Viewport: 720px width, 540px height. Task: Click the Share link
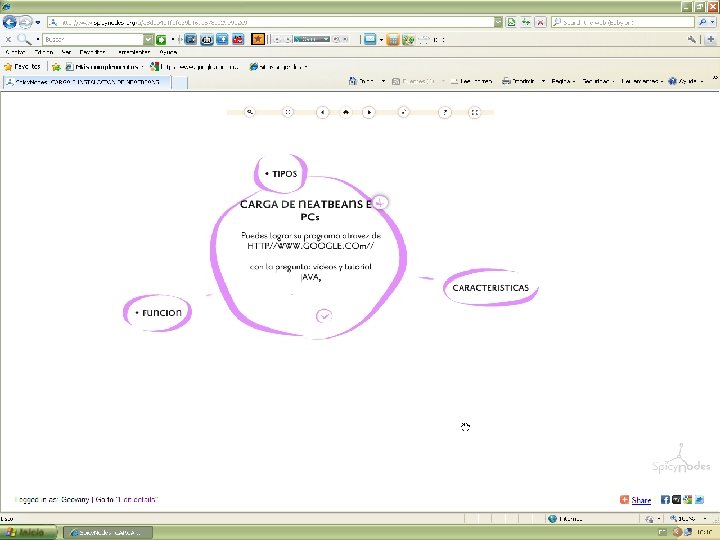click(x=641, y=500)
